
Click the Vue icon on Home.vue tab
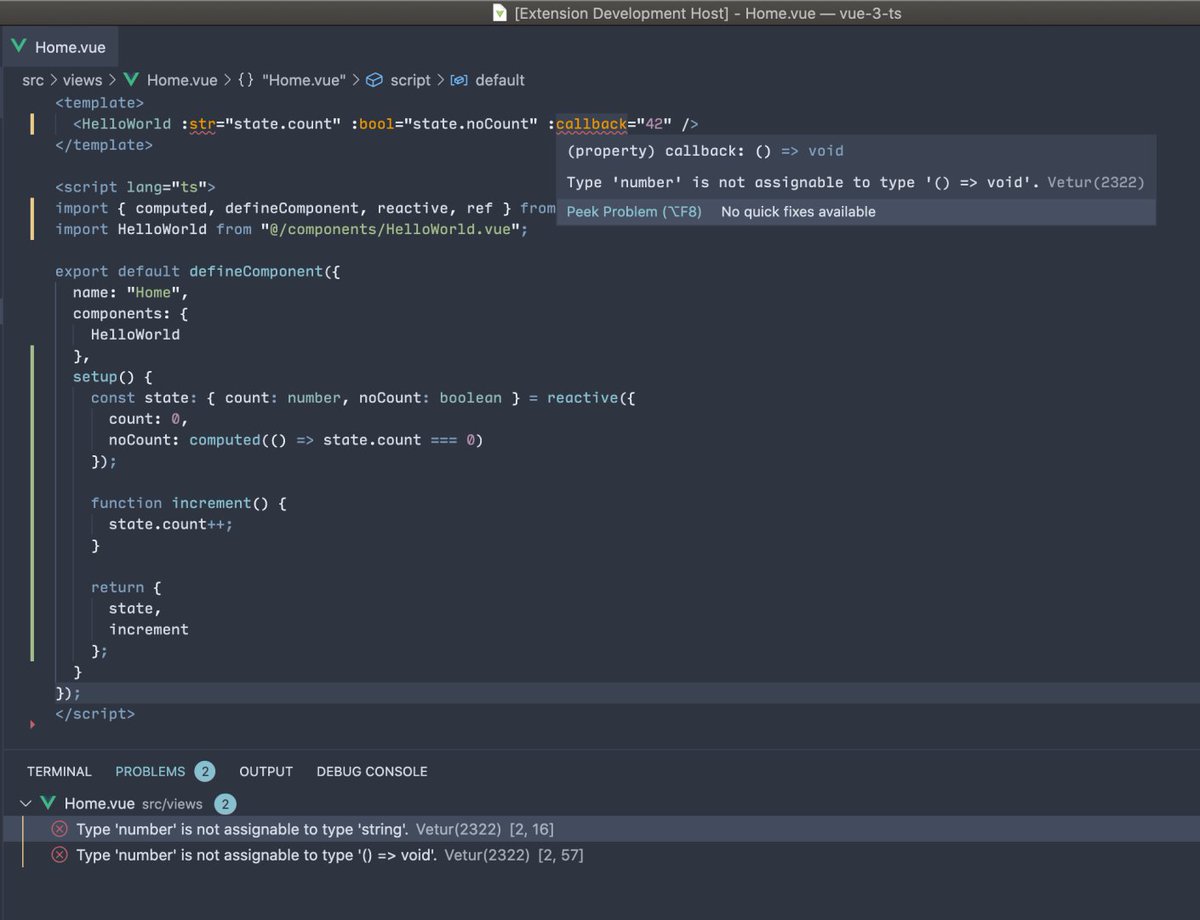(x=19, y=46)
